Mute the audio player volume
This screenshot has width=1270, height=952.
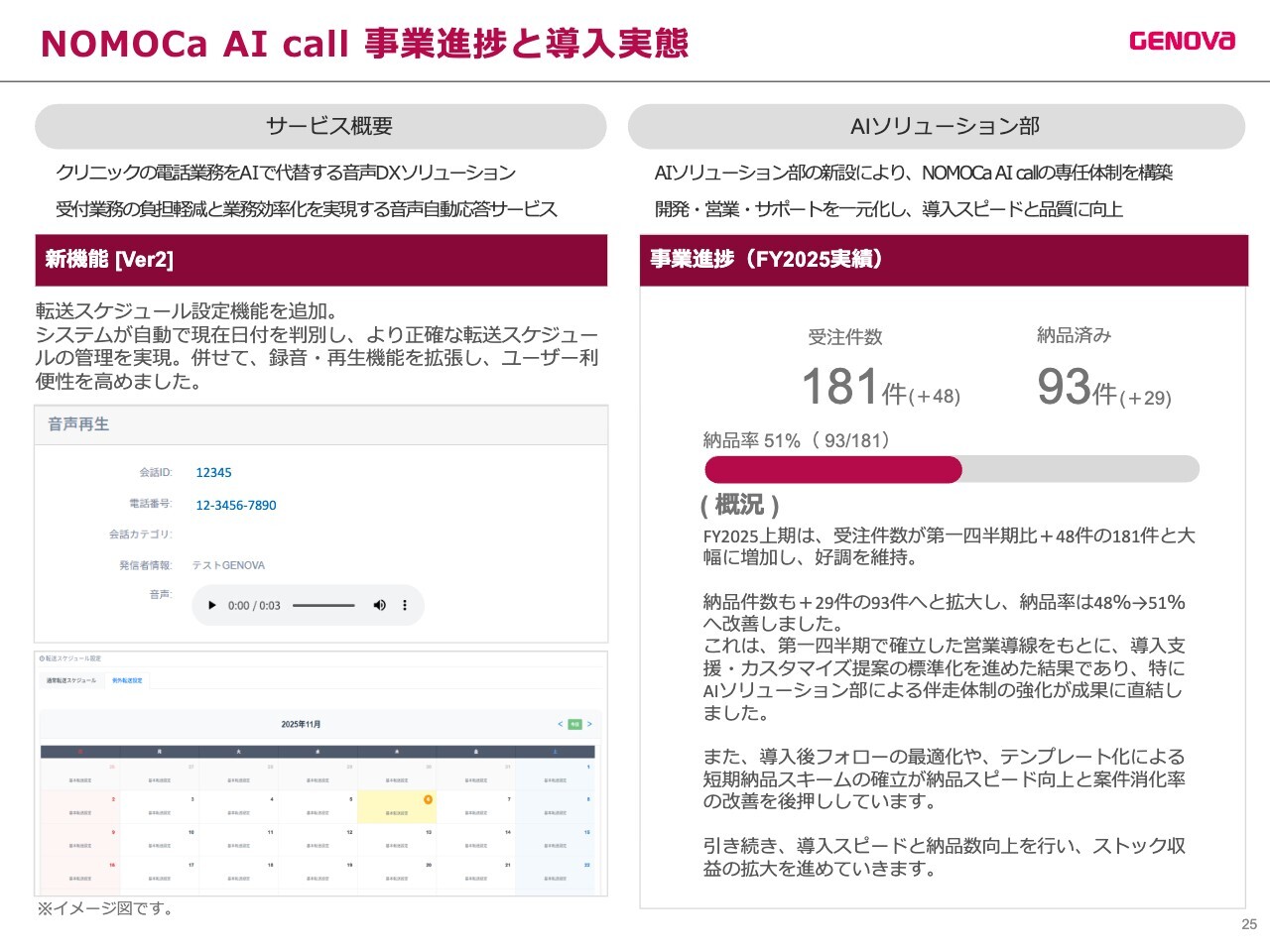(x=379, y=605)
